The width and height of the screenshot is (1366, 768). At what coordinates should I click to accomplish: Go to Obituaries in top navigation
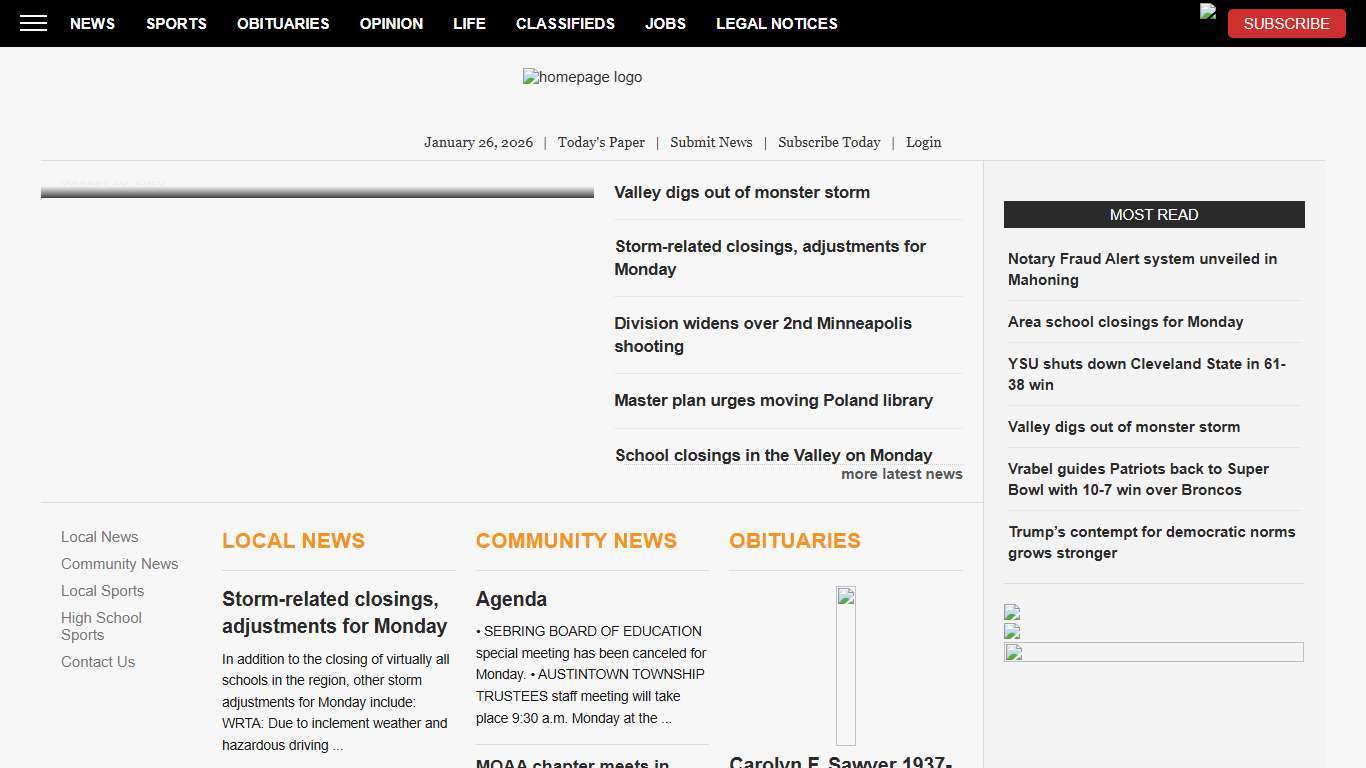283,23
